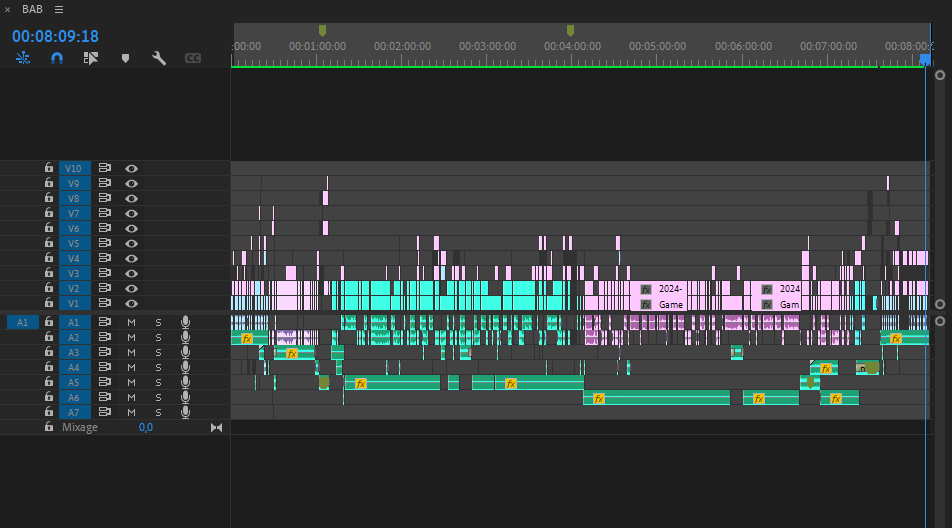
Task: Enable voice-over record on track A1
Action: pos(185,322)
